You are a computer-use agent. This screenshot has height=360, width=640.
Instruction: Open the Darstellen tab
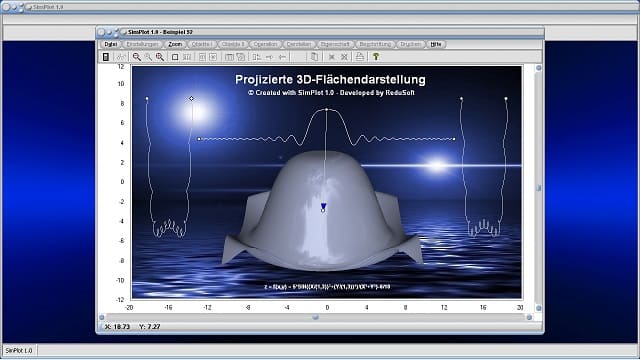[299, 44]
